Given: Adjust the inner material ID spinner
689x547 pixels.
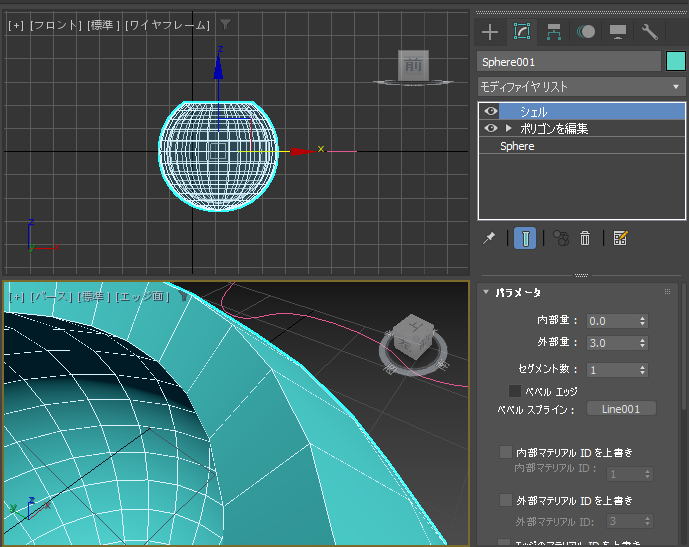Looking at the screenshot, I should pos(647,474).
